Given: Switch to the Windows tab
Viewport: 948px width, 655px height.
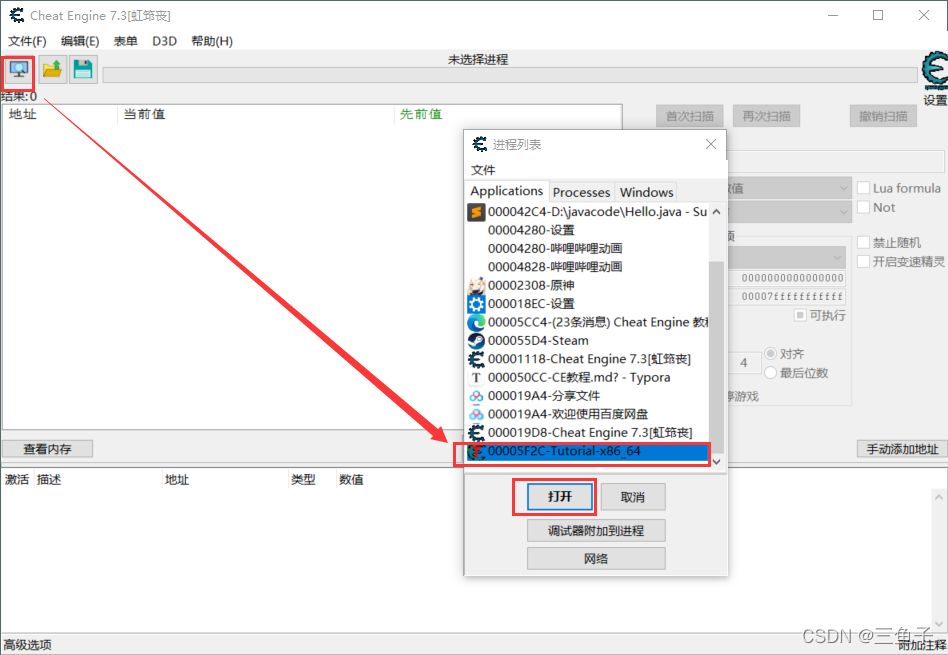Looking at the screenshot, I should coord(646,192).
